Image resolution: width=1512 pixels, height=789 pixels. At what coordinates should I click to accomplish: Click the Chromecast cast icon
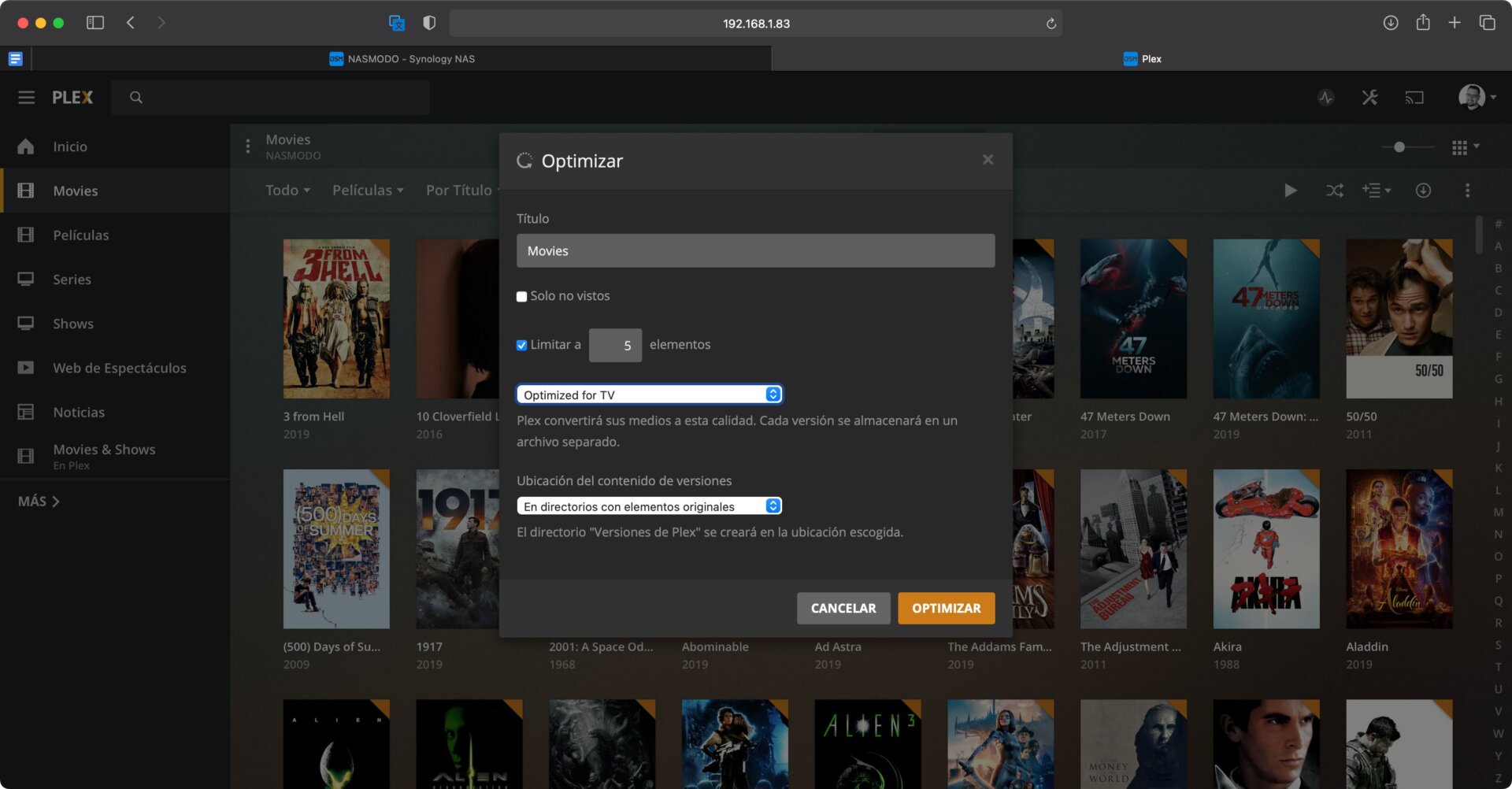pyautogui.click(x=1415, y=97)
